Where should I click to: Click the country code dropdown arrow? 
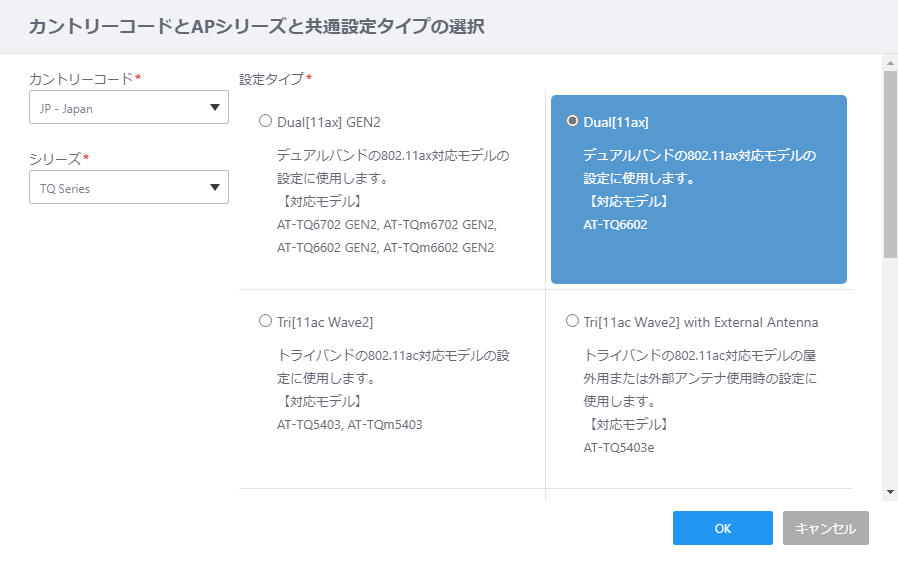coord(215,107)
